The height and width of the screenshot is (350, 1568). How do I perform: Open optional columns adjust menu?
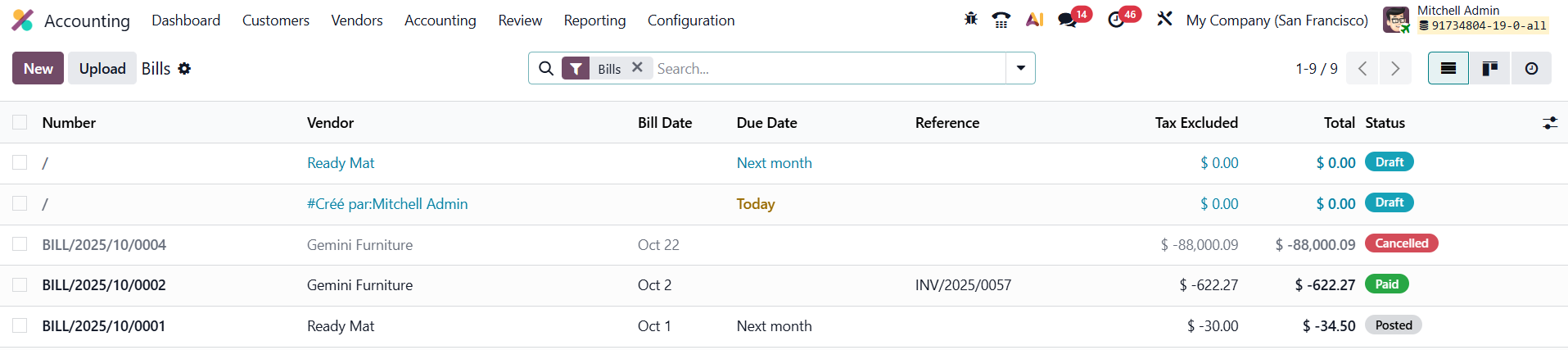coord(1550,123)
